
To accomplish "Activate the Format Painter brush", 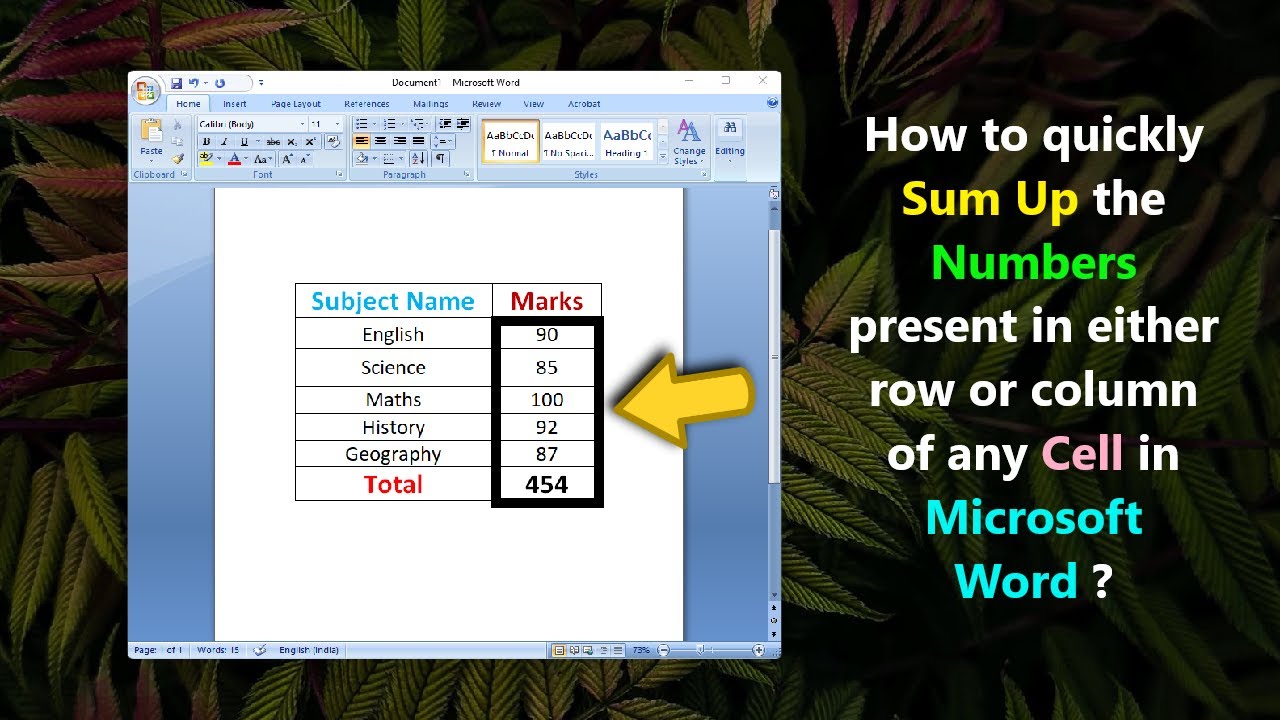I will pyautogui.click(x=178, y=159).
